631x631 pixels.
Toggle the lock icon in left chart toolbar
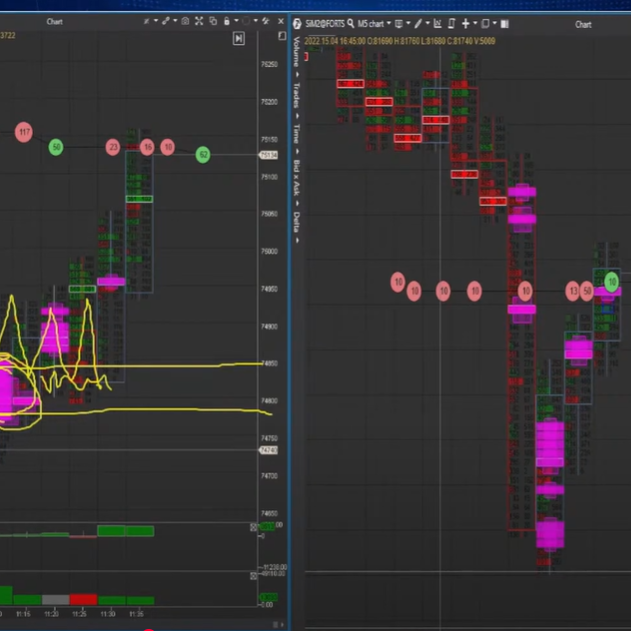click(227, 21)
